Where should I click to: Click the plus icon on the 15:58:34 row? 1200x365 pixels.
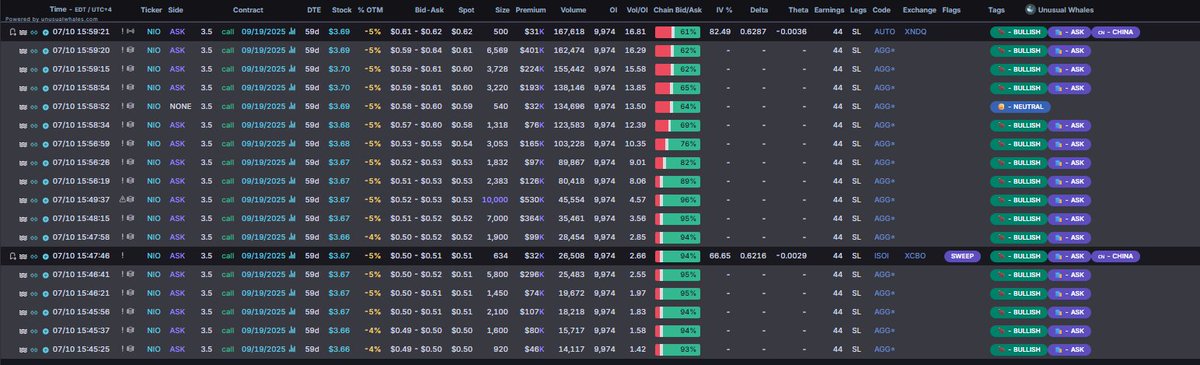coord(46,126)
